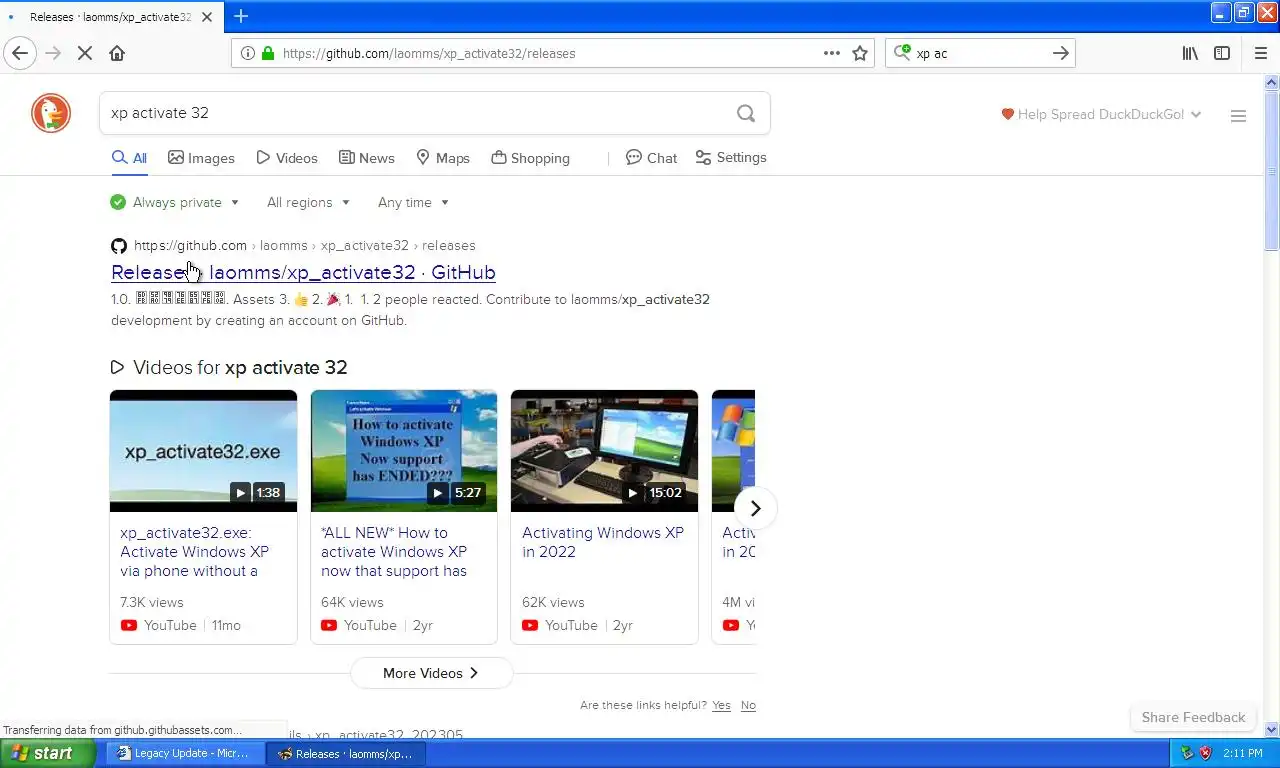Viewport: 1280px width, 768px height.
Task: Open Activating Windows XP in 2022 title
Action: point(603,542)
